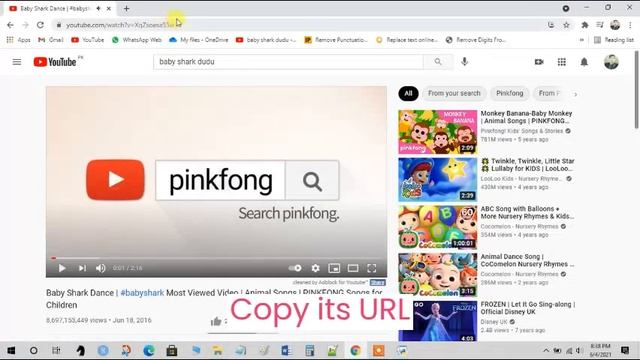Click the #babyshark hashtag link
Image resolution: width=640 pixels, height=360 pixels.
click(142, 293)
